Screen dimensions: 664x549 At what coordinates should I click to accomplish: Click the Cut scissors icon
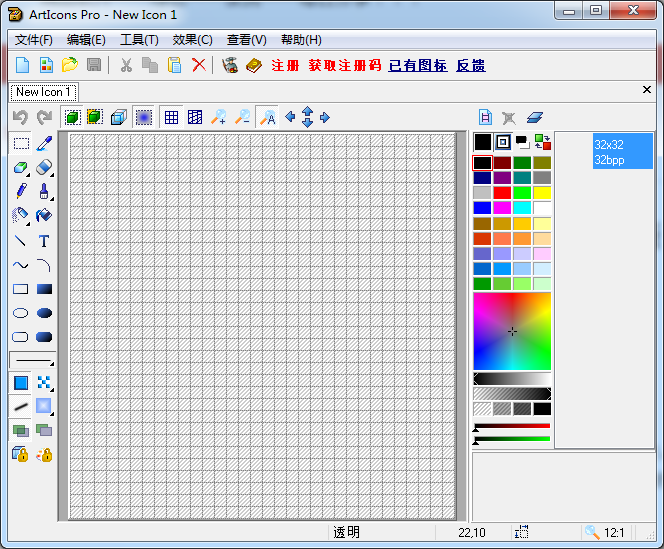pyautogui.click(x=126, y=65)
